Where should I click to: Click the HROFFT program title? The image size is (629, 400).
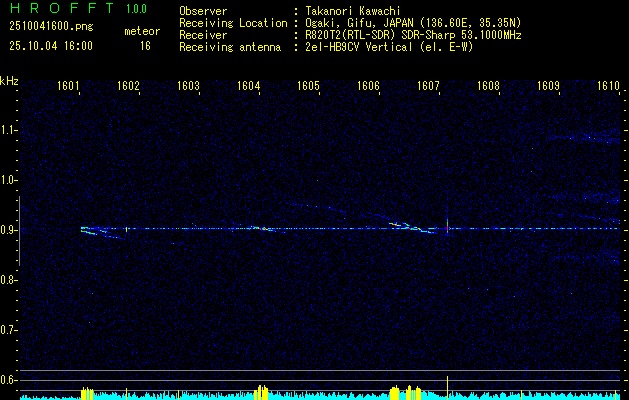(x=62, y=8)
